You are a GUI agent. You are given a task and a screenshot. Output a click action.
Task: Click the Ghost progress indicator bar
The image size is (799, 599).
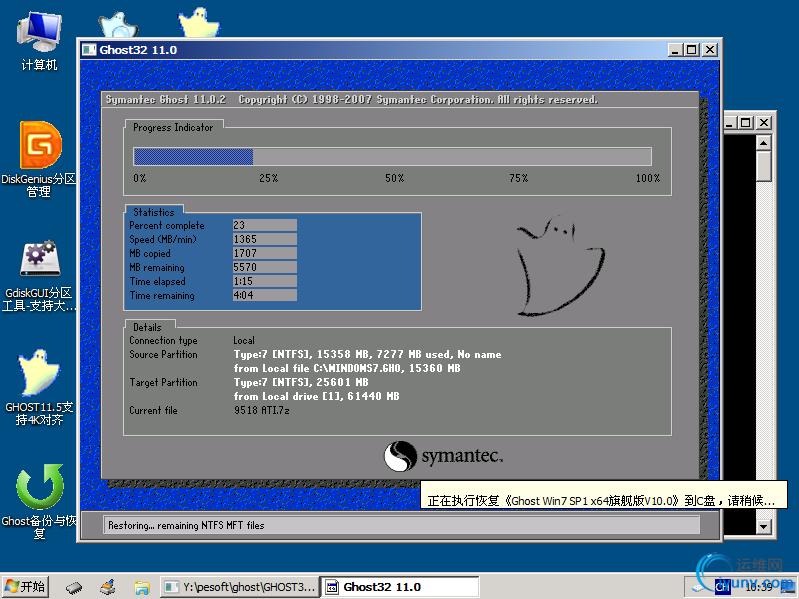pos(392,156)
